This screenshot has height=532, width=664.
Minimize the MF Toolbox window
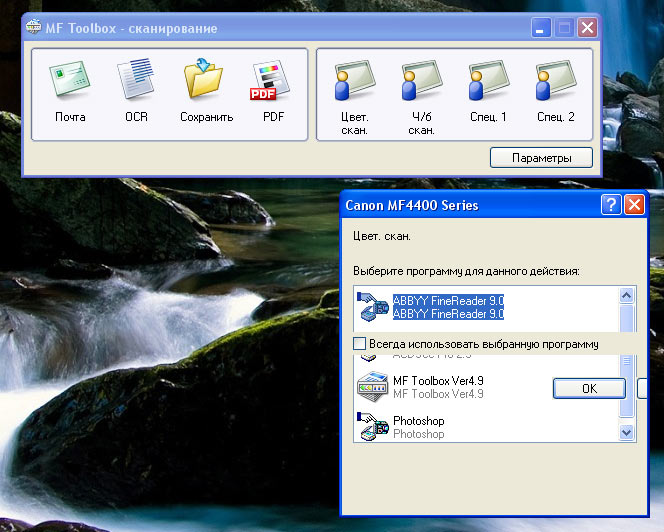point(541,28)
